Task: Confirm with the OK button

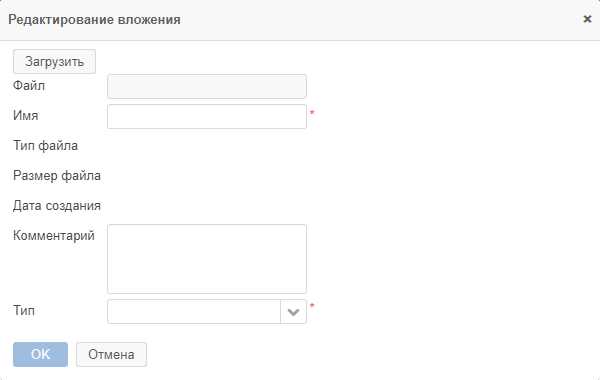Action: click(x=41, y=354)
